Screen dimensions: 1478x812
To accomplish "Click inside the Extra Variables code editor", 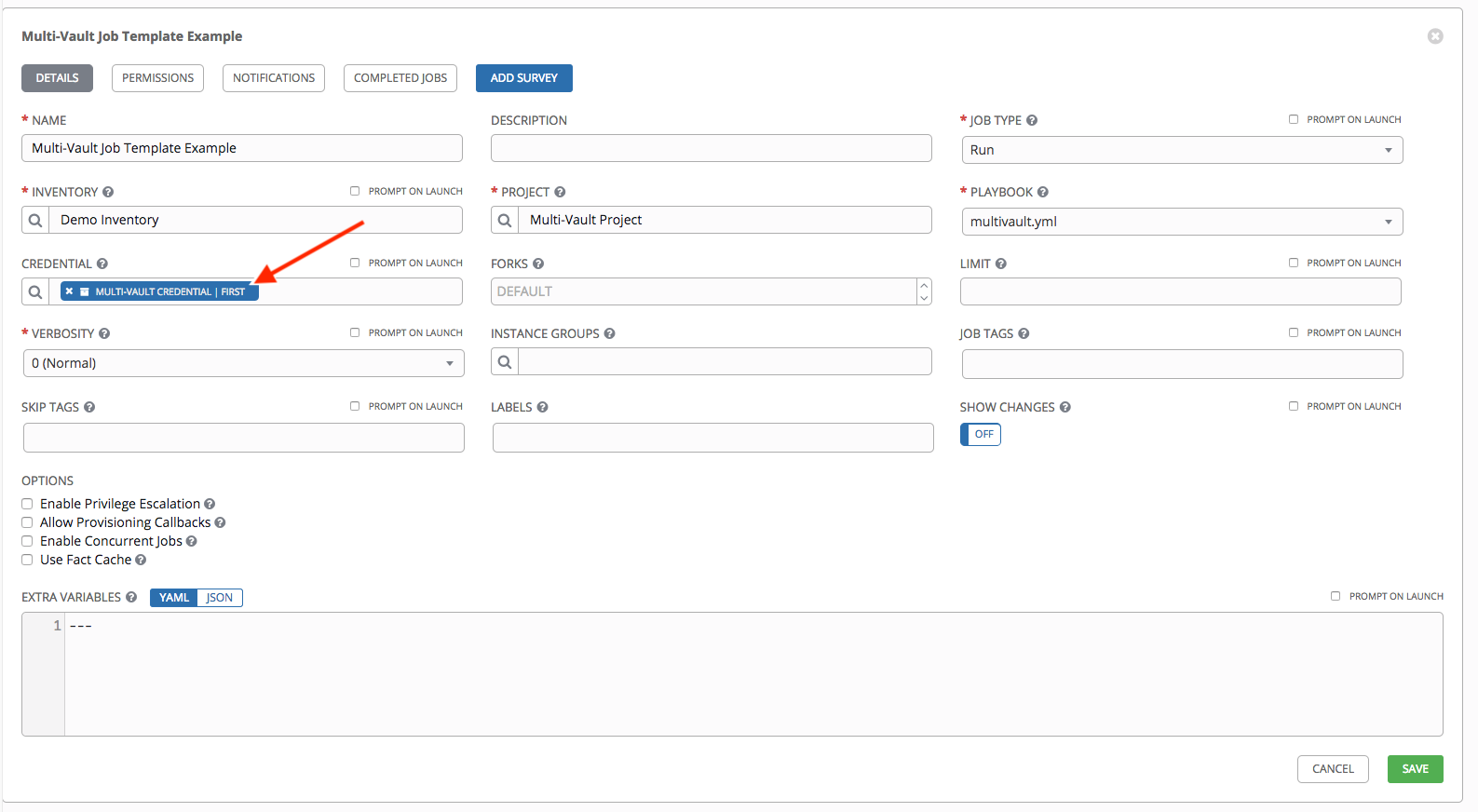I will [x=753, y=674].
